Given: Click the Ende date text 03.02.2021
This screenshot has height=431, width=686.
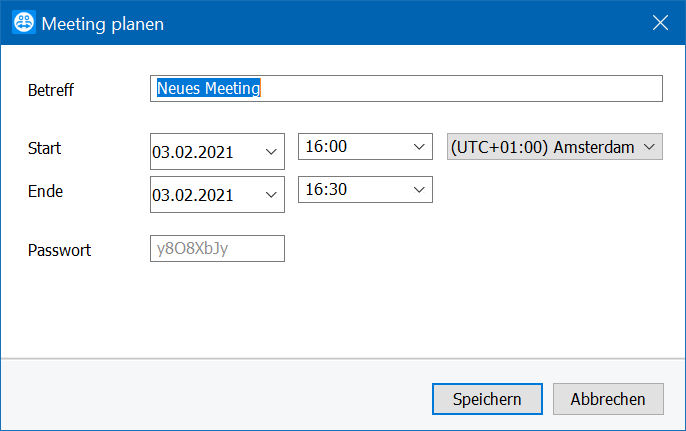Looking at the screenshot, I should pyautogui.click(x=192, y=195).
